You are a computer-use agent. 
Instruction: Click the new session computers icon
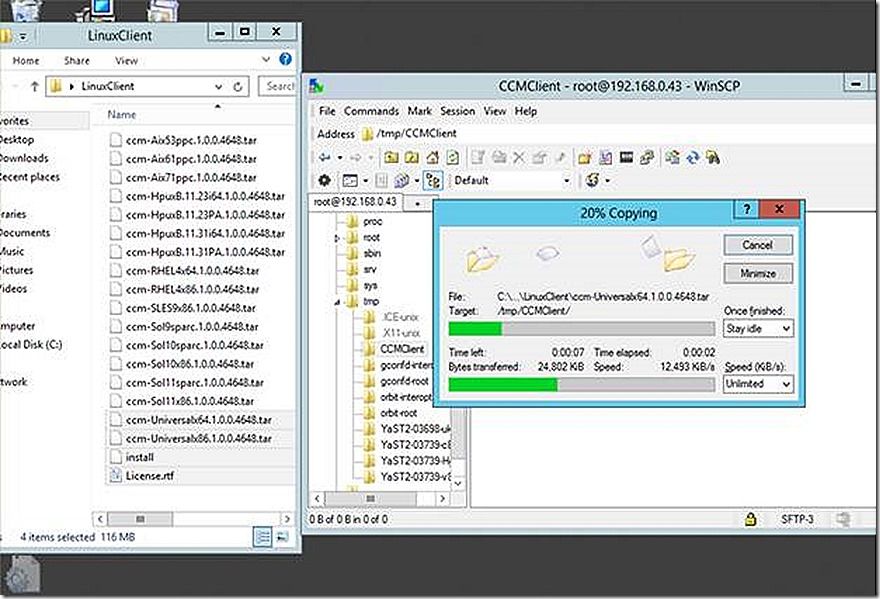pyautogui.click(x=401, y=180)
